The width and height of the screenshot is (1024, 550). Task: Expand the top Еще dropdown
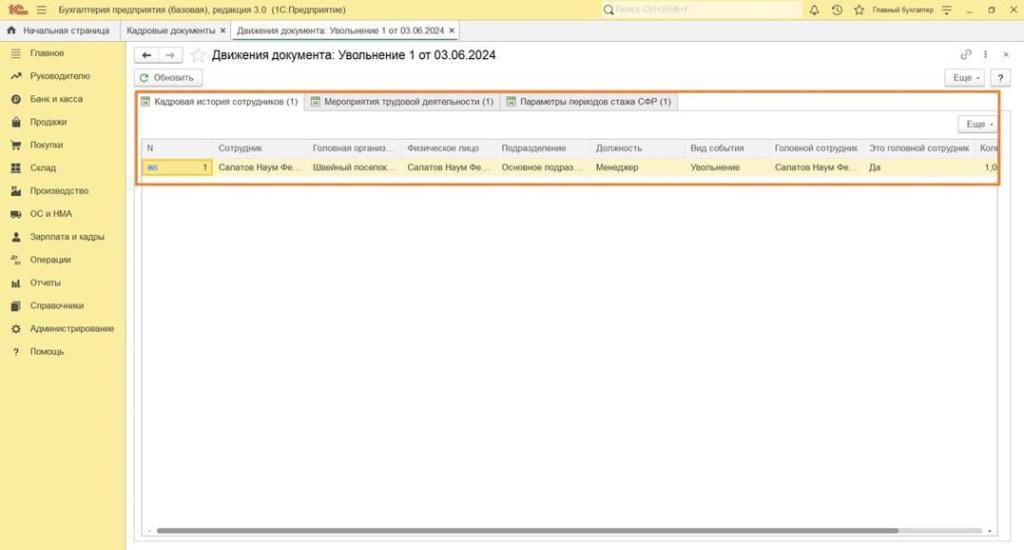(x=965, y=77)
